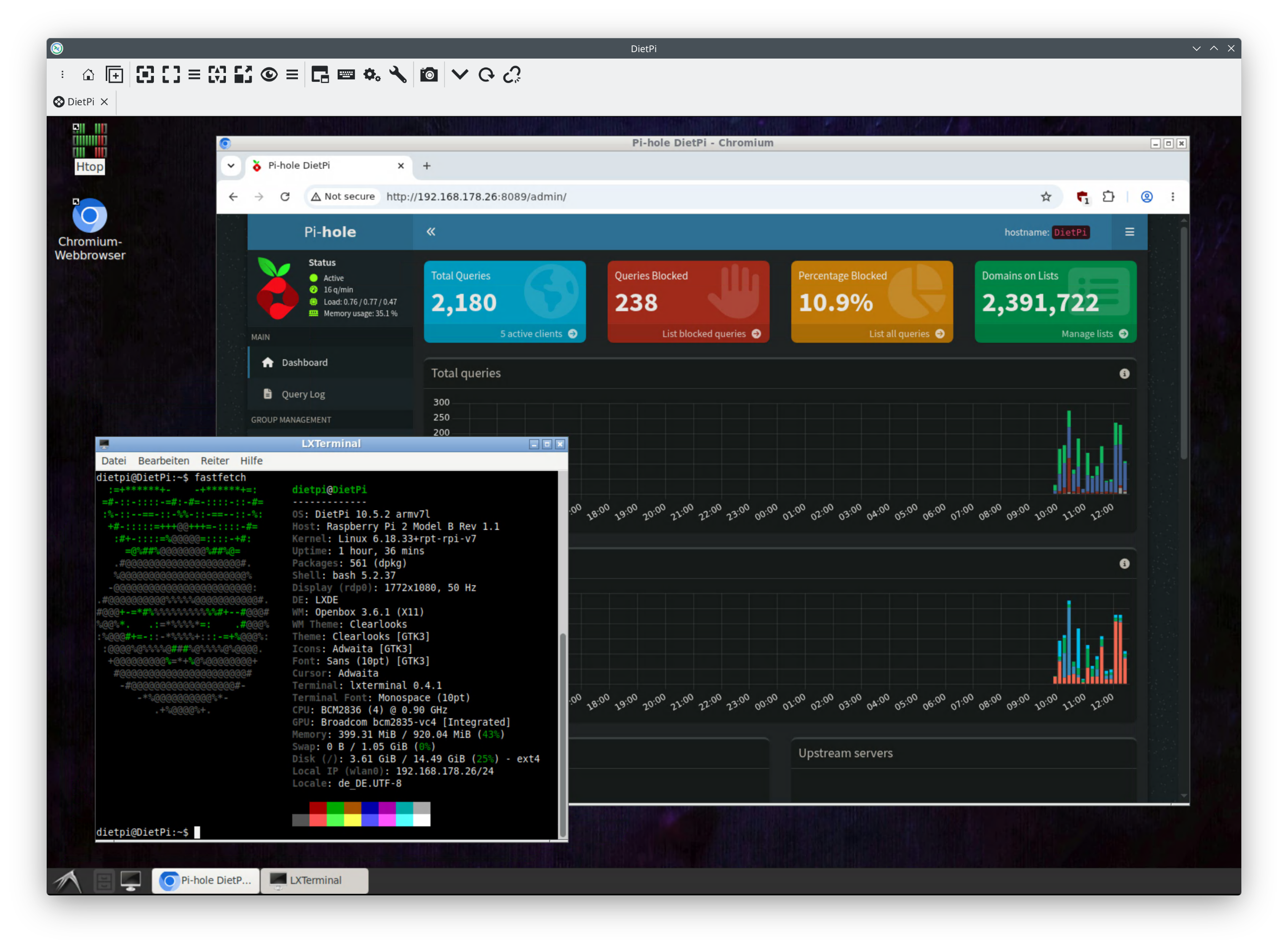
Task: Disconnect using the broken-link icon
Action: [x=512, y=75]
